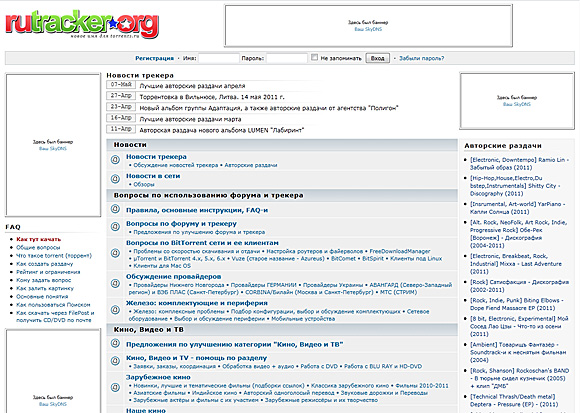Image resolution: width=580 pixels, height=413 pixels.
Task: Open Вопросы по BitTorrent сети forum
Action: click(x=202, y=243)
